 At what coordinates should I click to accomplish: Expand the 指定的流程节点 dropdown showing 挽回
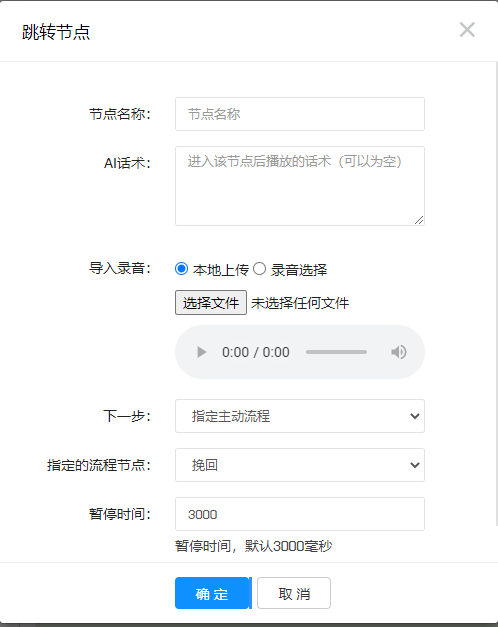(300, 465)
